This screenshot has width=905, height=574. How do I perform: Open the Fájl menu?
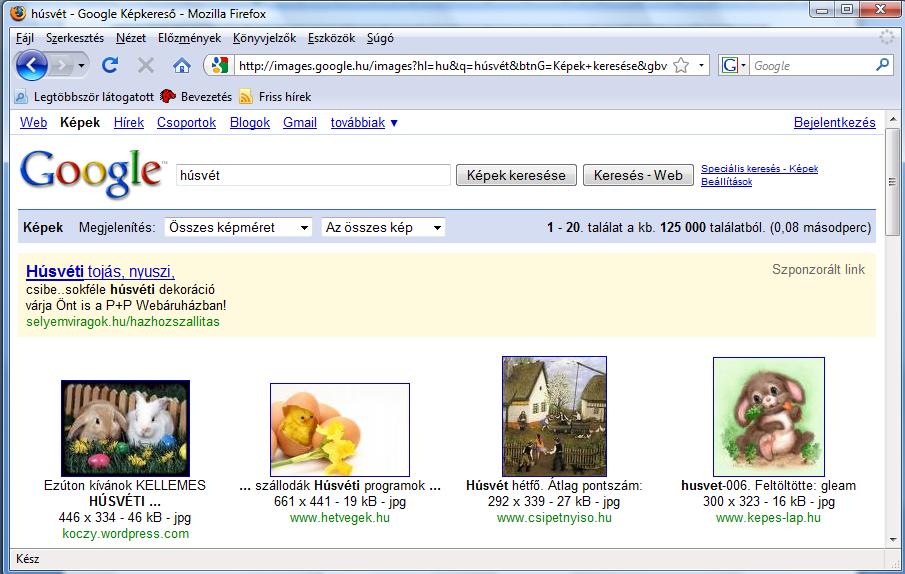click(x=25, y=38)
